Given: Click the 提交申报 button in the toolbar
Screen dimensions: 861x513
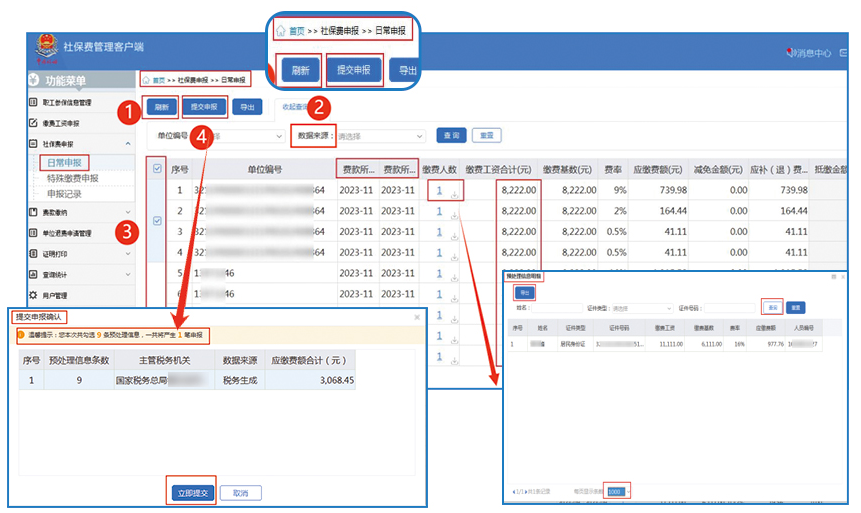Looking at the screenshot, I should coord(203,107).
